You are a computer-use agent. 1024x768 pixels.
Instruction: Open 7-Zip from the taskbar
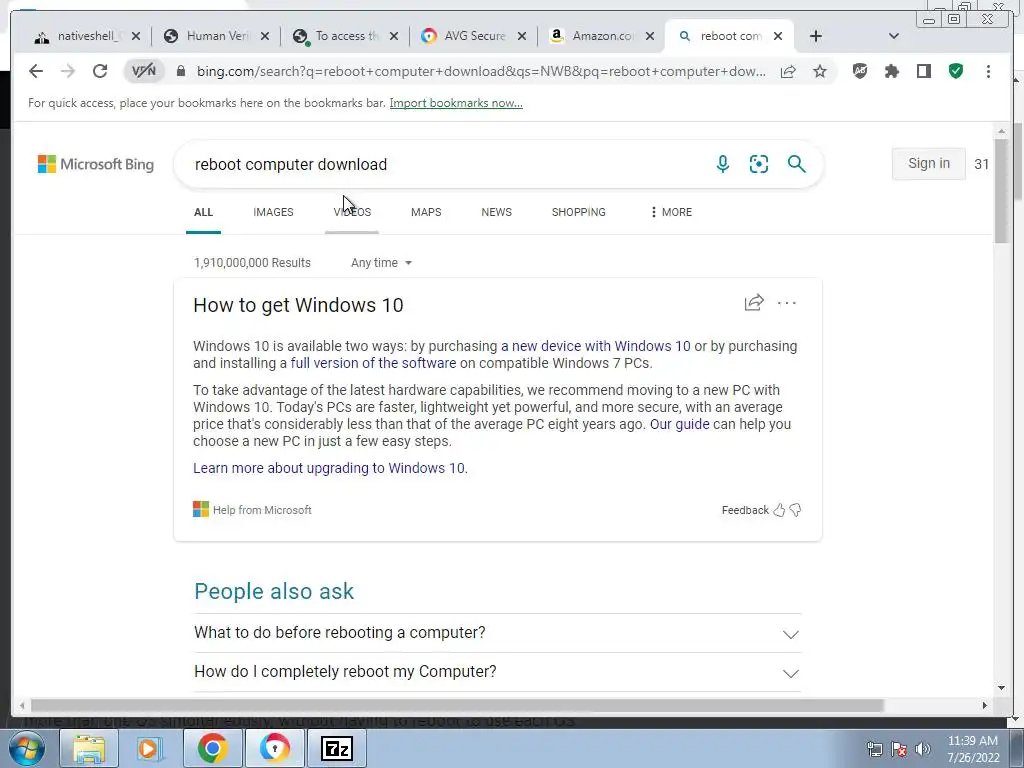pos(337,748)
